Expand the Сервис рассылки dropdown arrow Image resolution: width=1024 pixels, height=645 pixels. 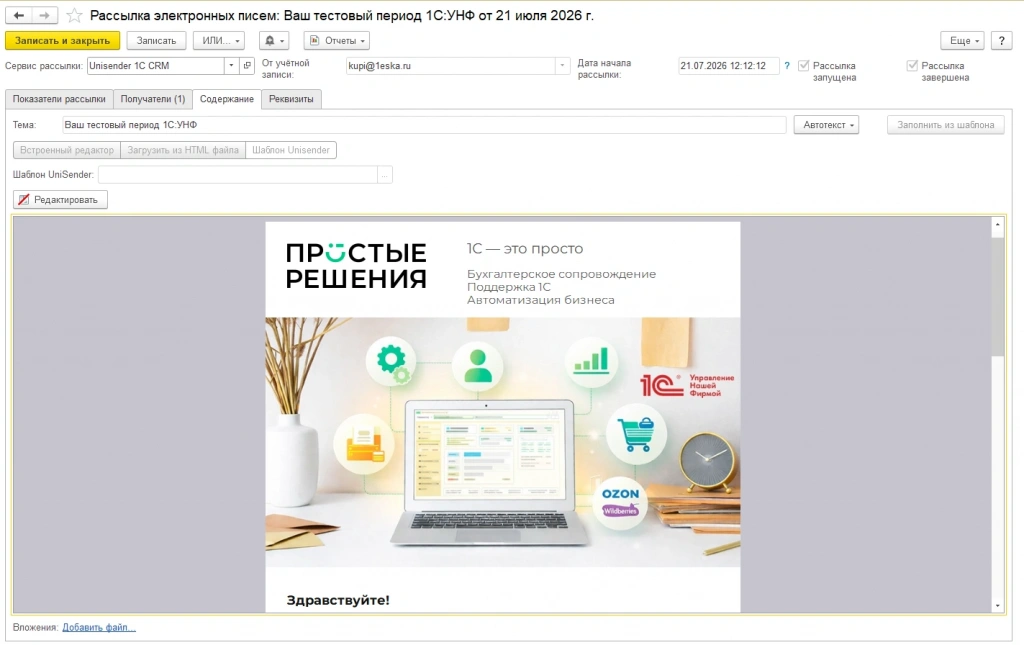pyautogui.click(x=231, y=66)
